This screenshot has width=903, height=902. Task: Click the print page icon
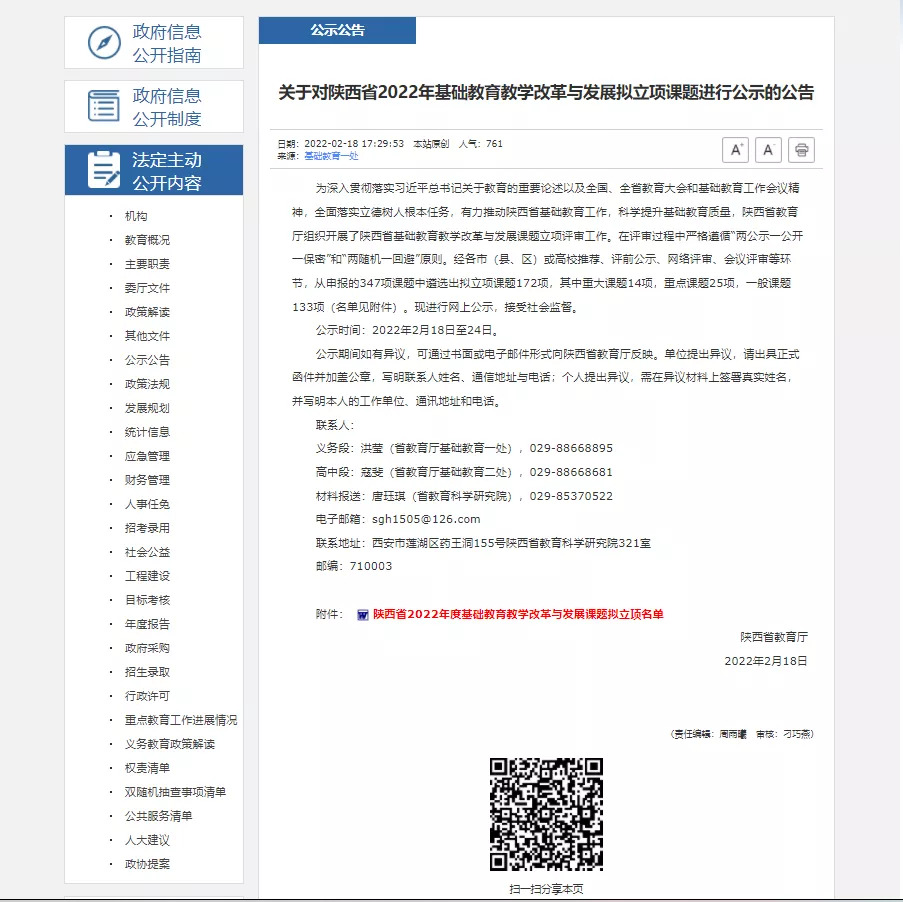801,150
